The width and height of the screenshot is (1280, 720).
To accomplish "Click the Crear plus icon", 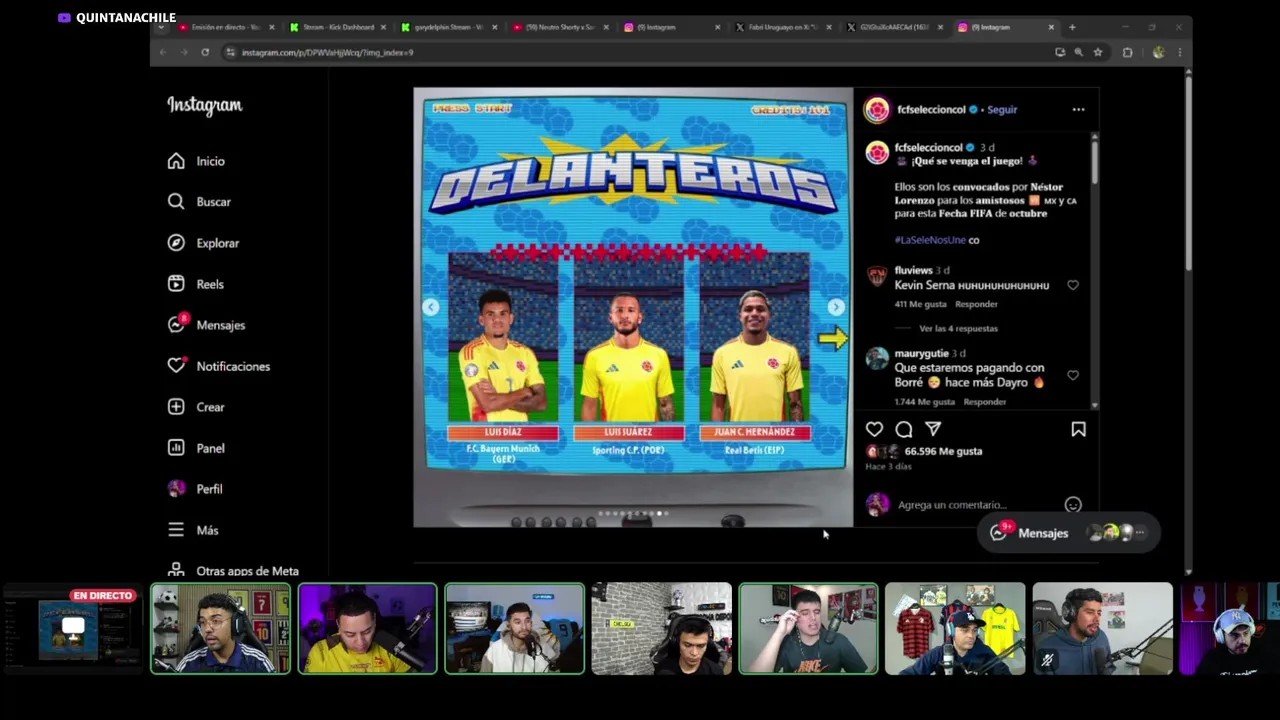I will 176,407.
